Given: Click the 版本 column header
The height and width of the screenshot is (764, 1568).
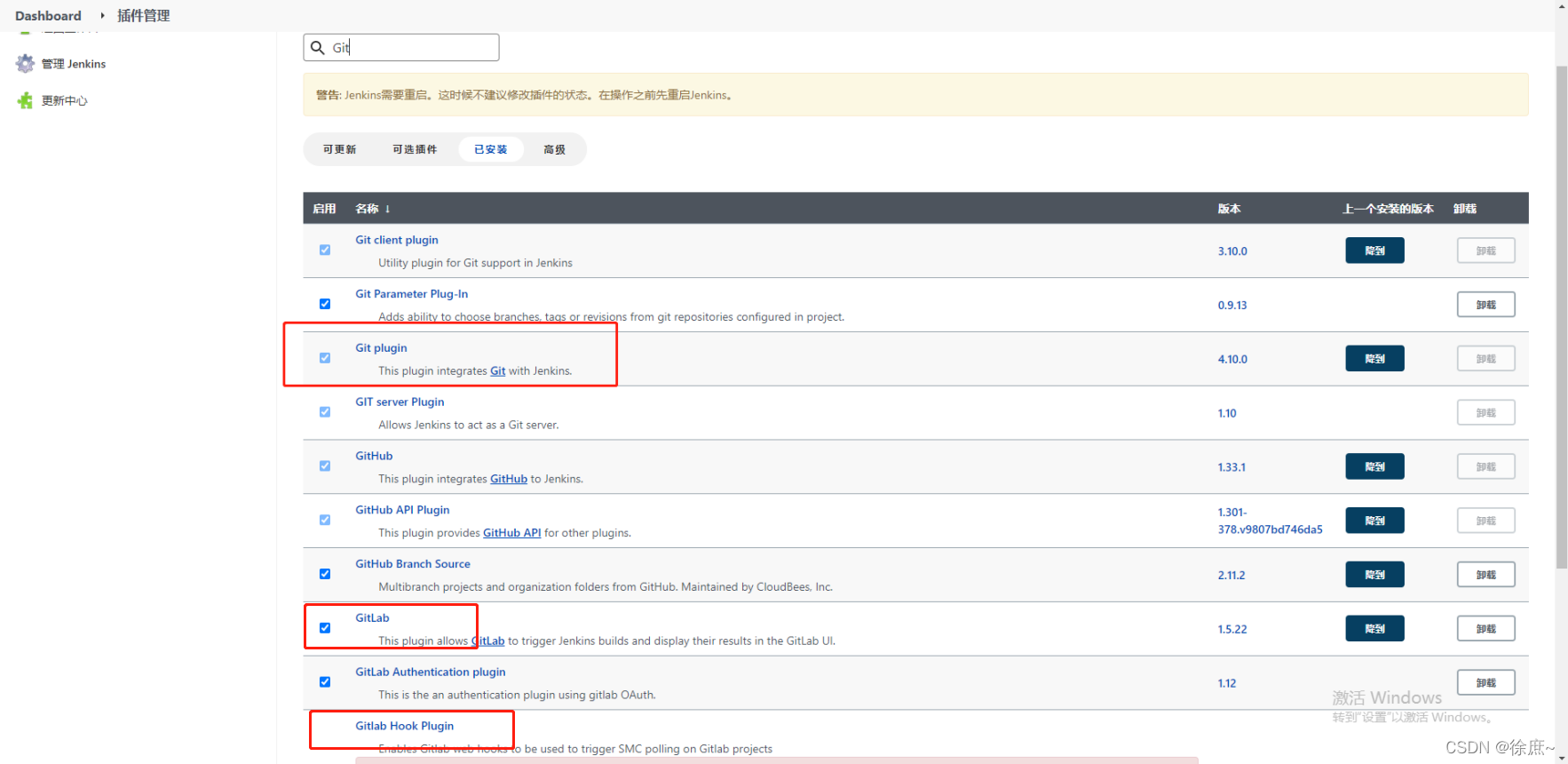Looking at the screenshot, I should pos(1229,209).
